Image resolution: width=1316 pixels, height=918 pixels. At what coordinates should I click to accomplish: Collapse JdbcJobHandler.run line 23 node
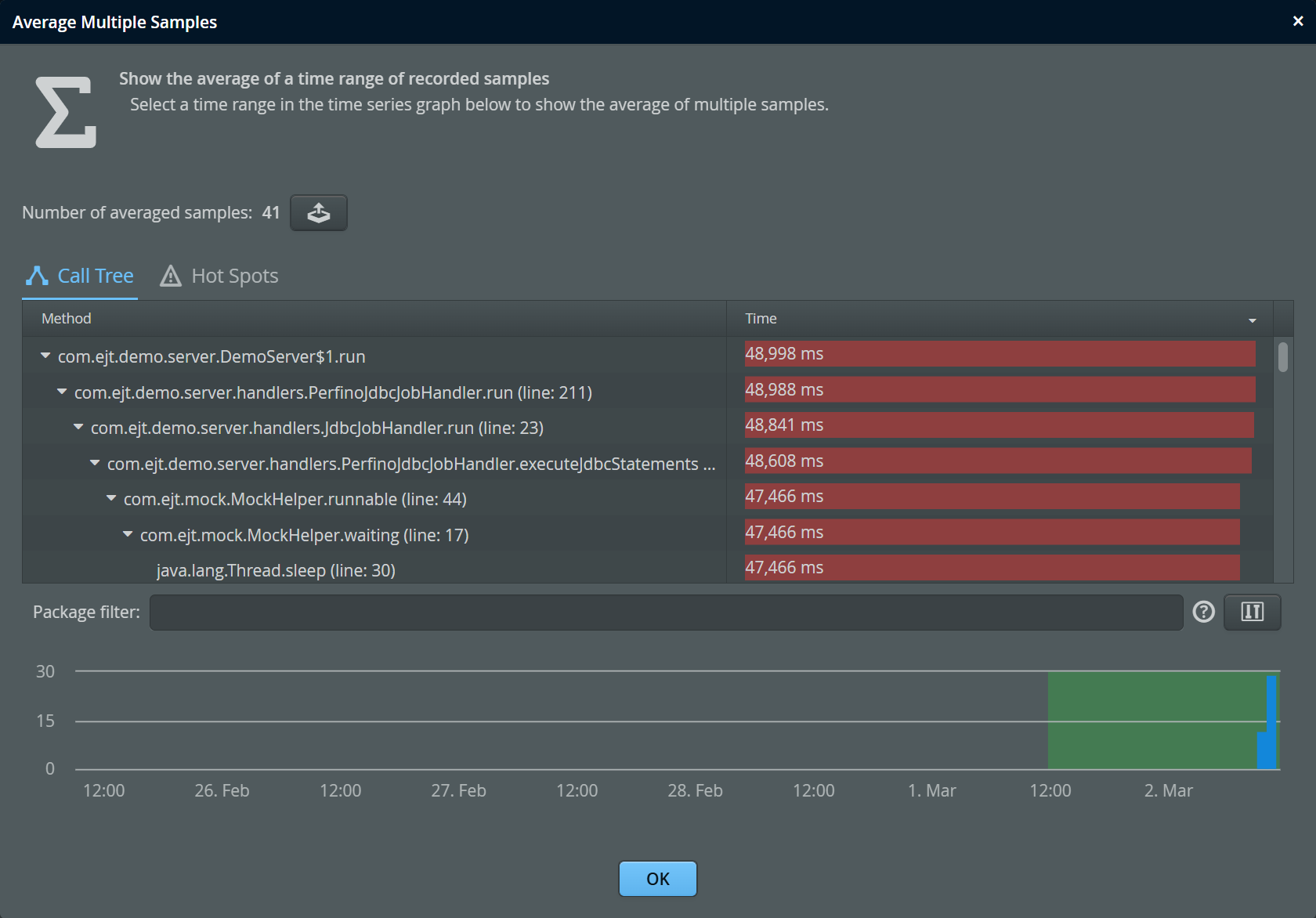coord(78,427)
